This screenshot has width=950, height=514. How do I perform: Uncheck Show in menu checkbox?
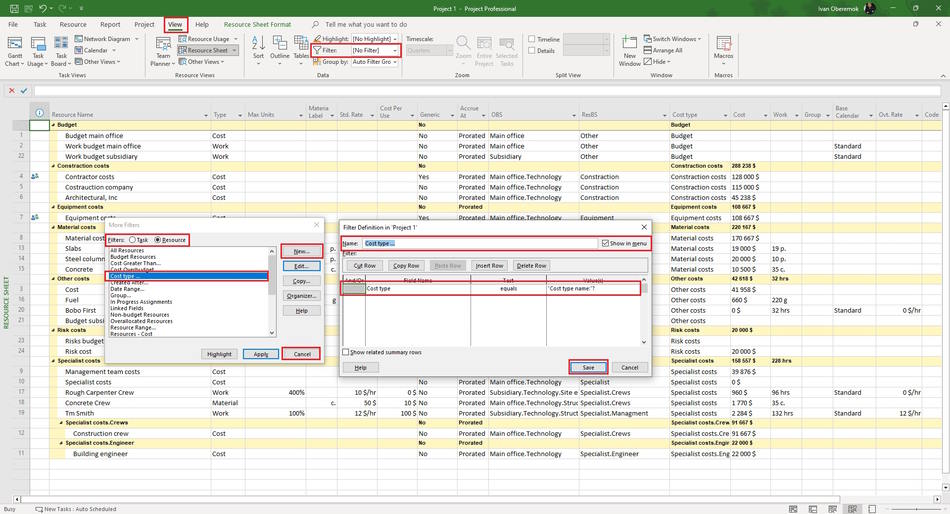coord(605,243)
